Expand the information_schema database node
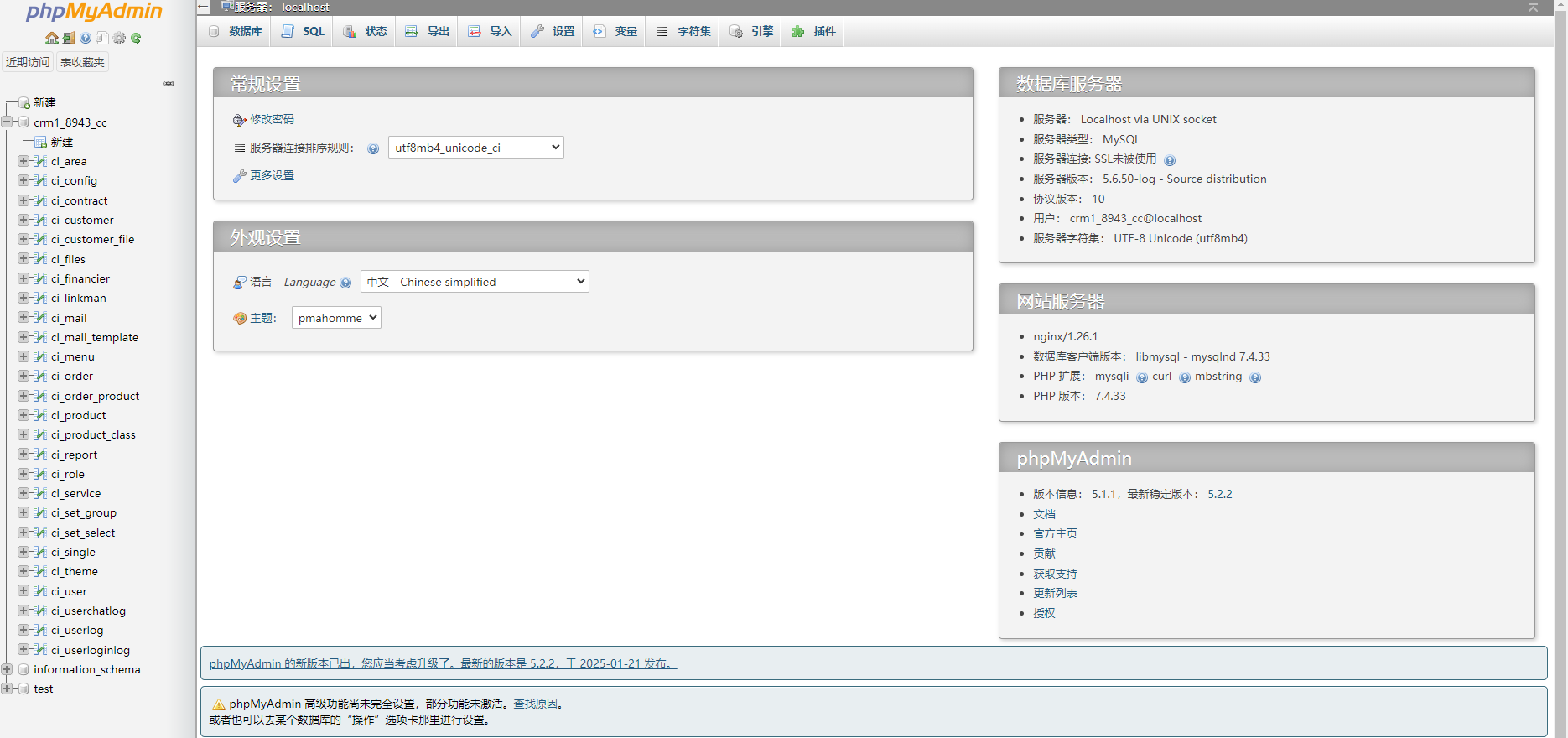The image size is (1568, 738). tap(7, 669)
